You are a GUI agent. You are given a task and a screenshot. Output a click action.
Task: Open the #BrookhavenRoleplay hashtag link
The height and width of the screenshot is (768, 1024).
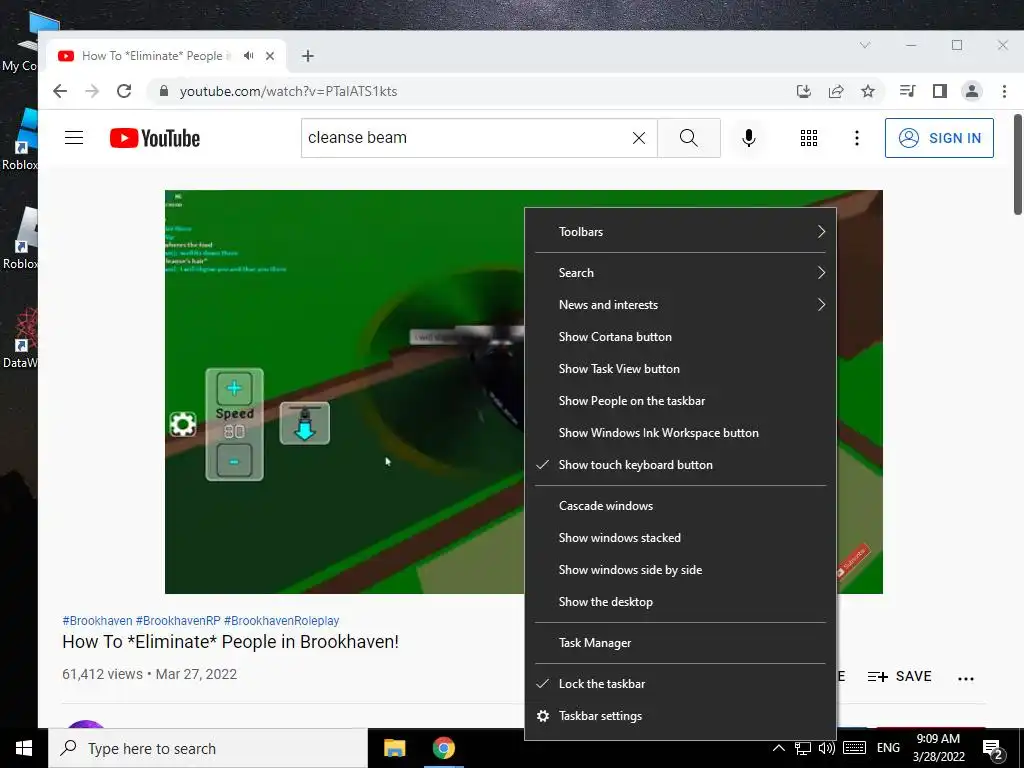coord(281,621)
